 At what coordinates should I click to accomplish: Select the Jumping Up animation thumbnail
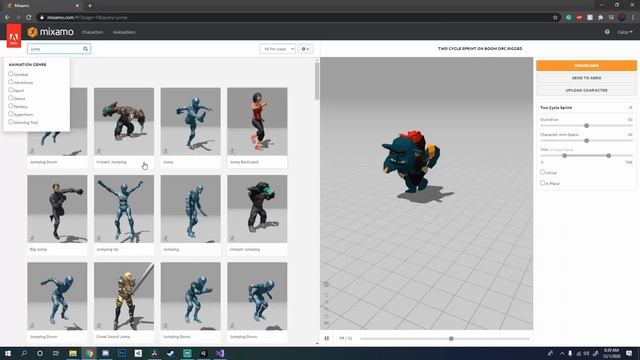(x=124, y=209)
